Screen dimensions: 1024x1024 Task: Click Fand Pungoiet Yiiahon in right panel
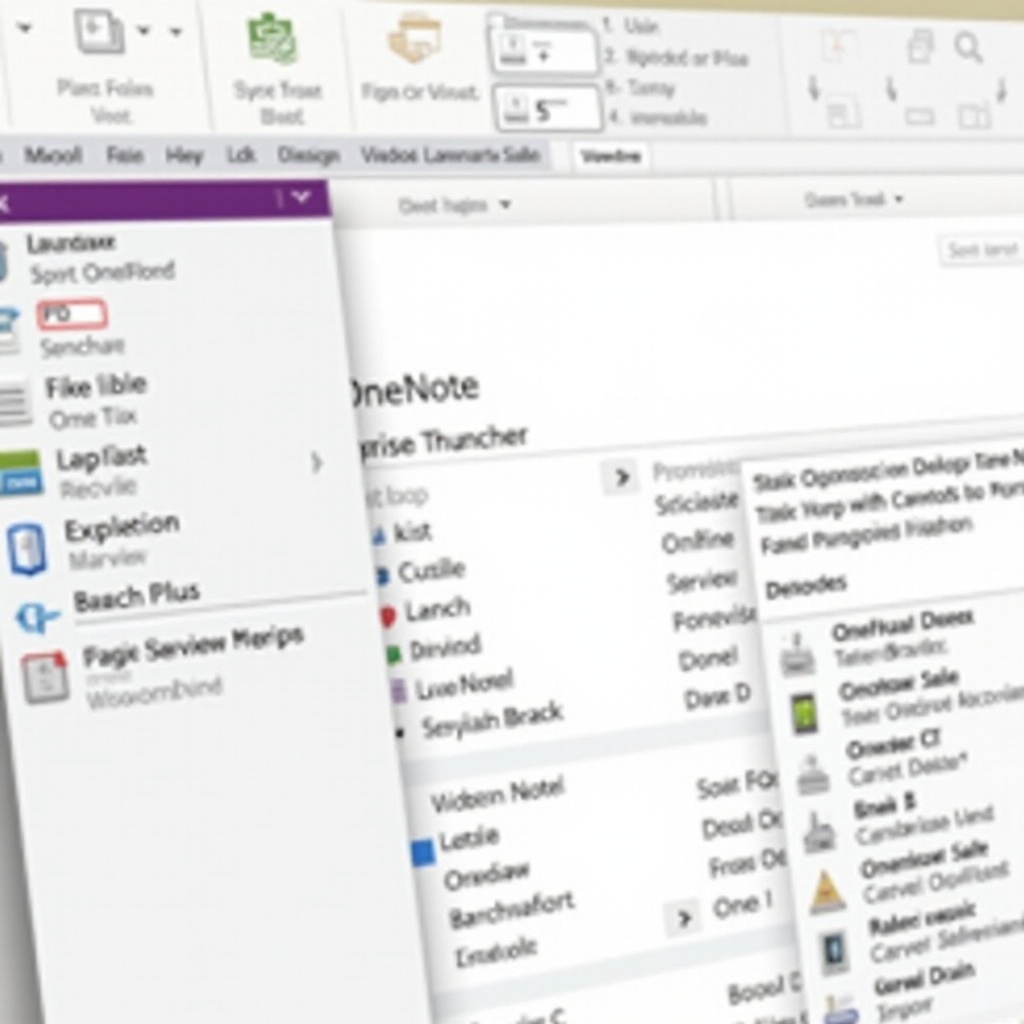click(x=867, y=534)
